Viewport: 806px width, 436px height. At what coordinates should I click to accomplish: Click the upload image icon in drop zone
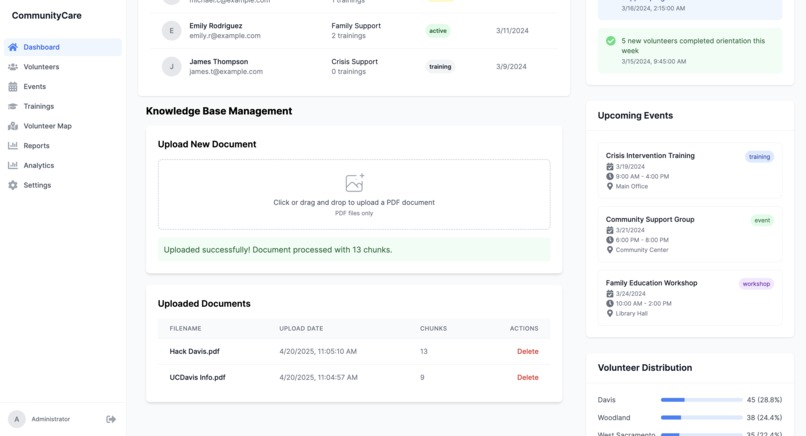[x=354, y=183]
